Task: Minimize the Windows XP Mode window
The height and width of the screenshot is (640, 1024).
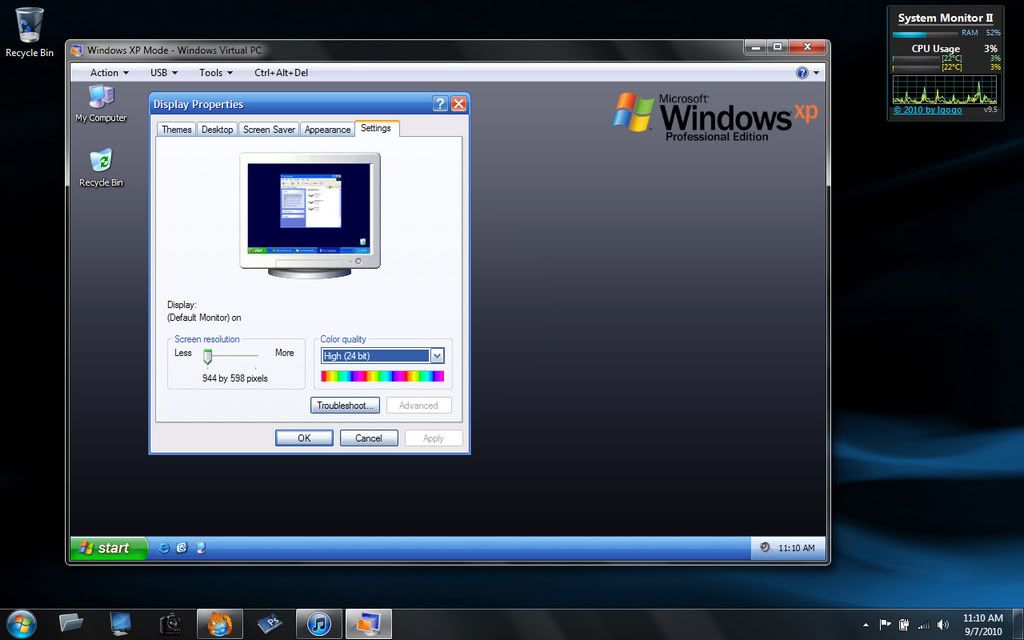Action: click(x=756, y=47)
